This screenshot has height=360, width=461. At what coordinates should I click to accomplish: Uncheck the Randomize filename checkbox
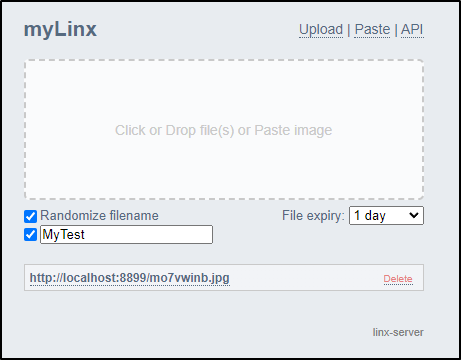(x=30, y=216)
